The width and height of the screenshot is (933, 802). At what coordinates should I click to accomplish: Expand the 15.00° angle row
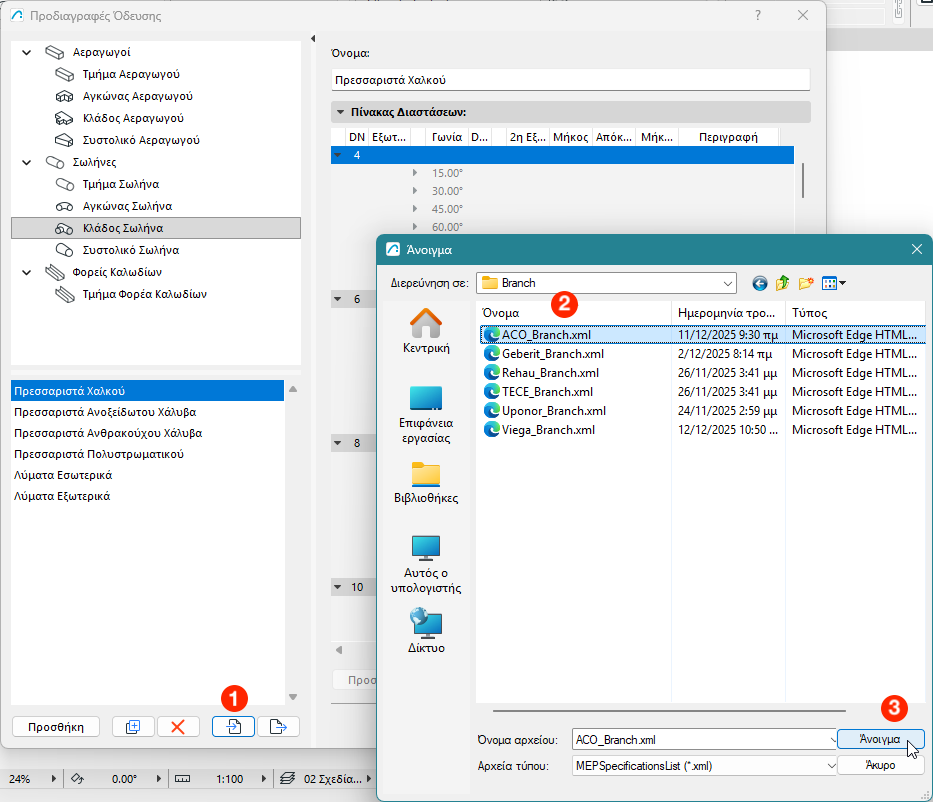(x=415, y=173)
